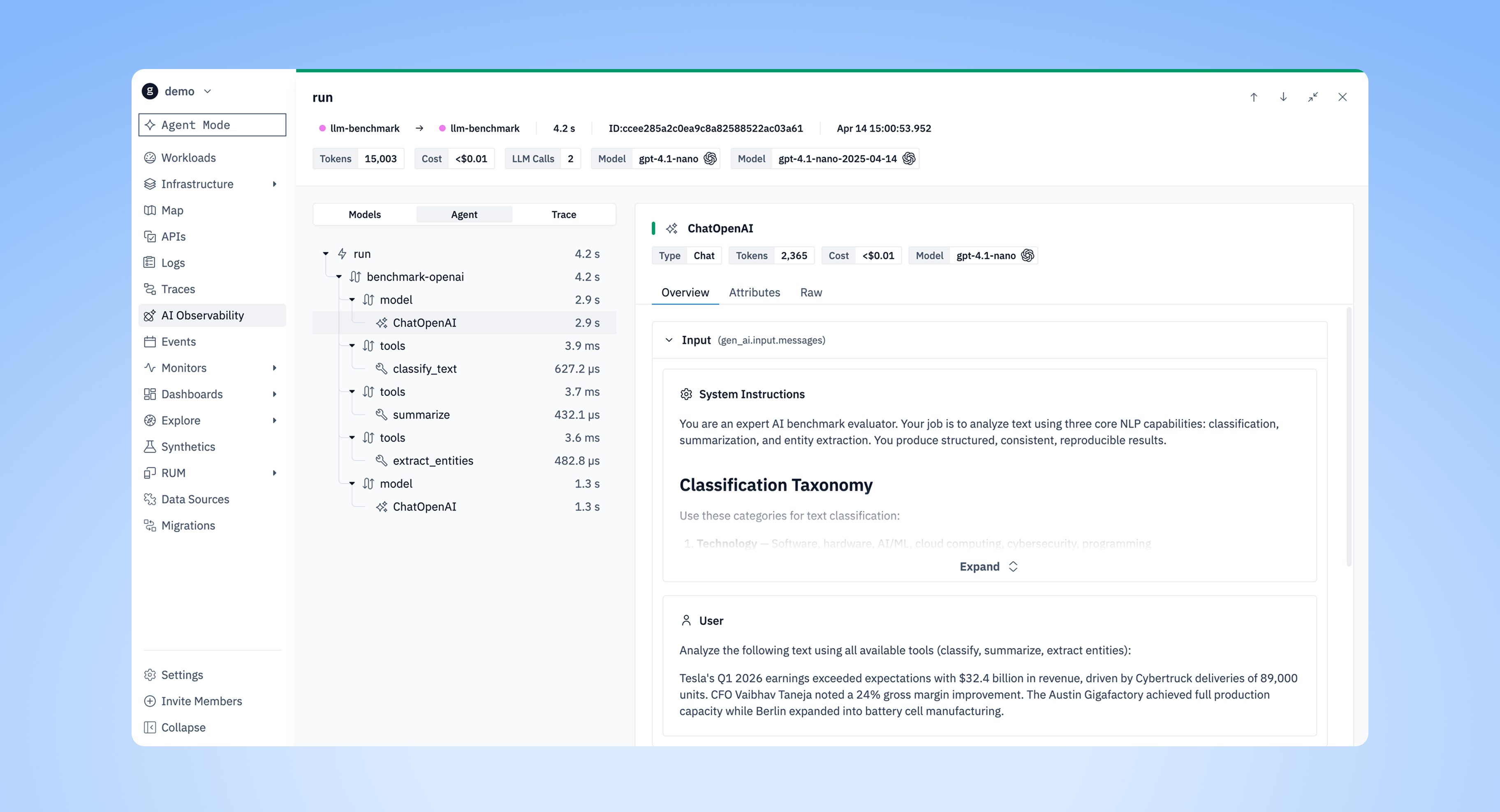Screen dimensions: 1500x812
Task: Click the Settings gear in the sidebar
Action: 150,675
